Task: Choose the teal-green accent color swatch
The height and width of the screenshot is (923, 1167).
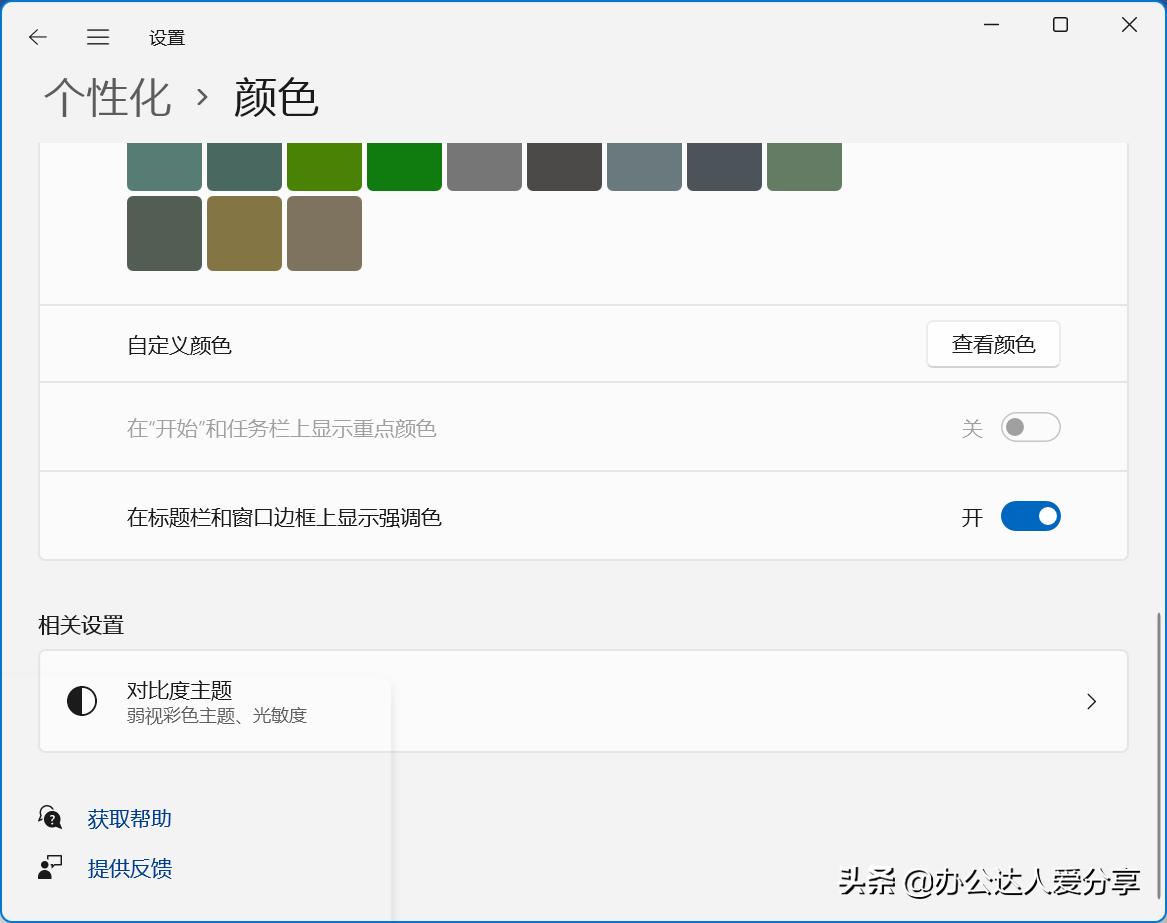Action: [164, 166]
